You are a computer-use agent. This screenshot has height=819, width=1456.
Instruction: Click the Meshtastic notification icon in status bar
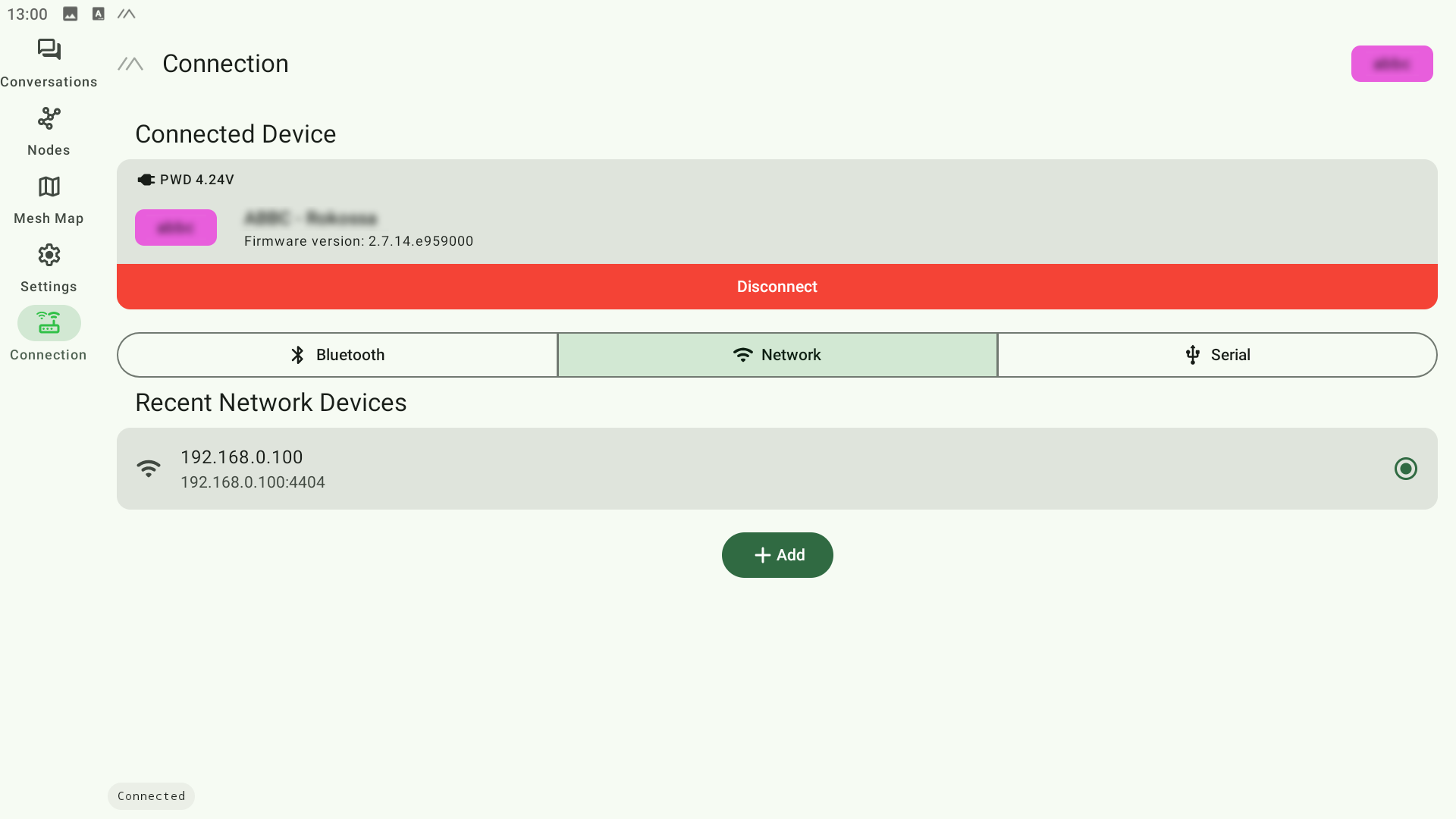coord(127,14)
